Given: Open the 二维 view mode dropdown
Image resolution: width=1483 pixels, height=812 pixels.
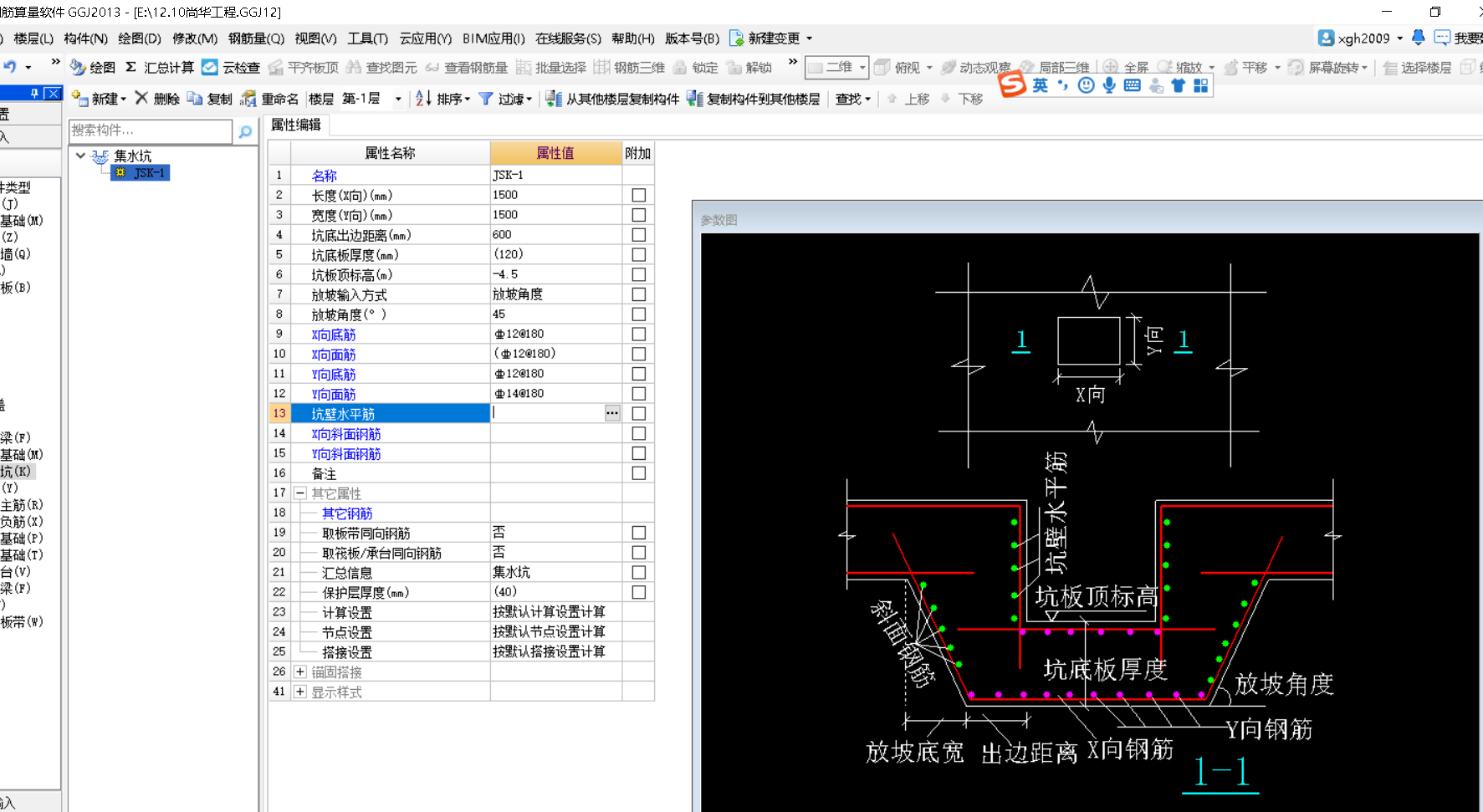Looking at the screenshot, I should pyautogui.click(x=862, y=68).
